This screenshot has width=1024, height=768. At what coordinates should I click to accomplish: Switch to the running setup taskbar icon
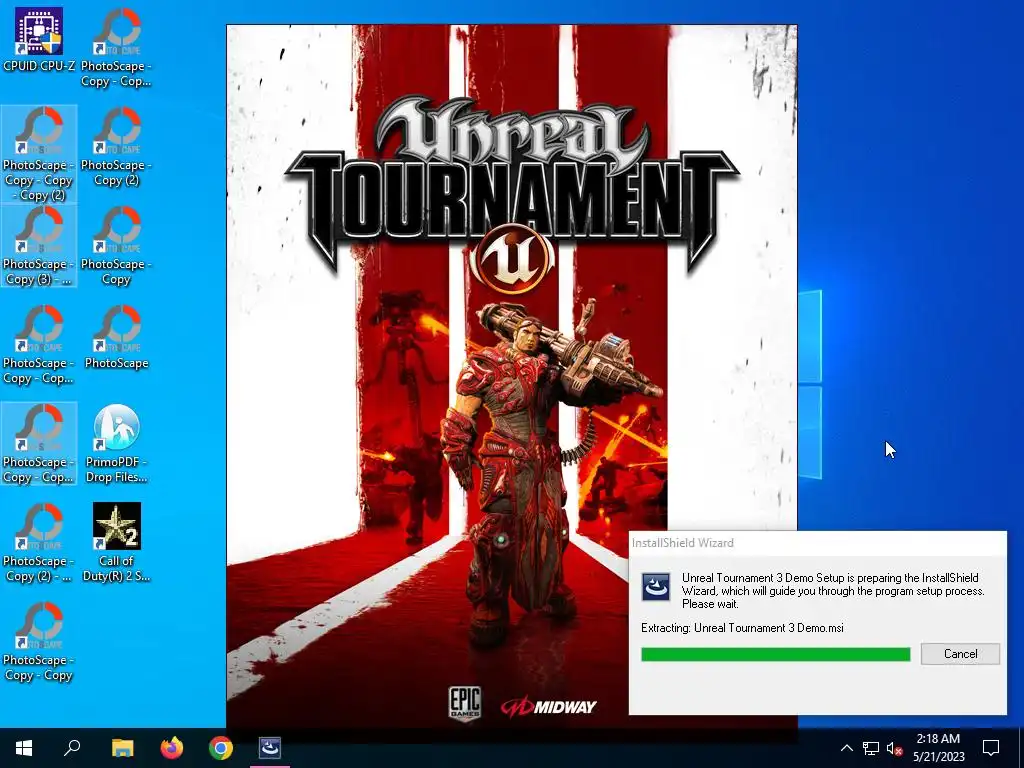(270, 748)
